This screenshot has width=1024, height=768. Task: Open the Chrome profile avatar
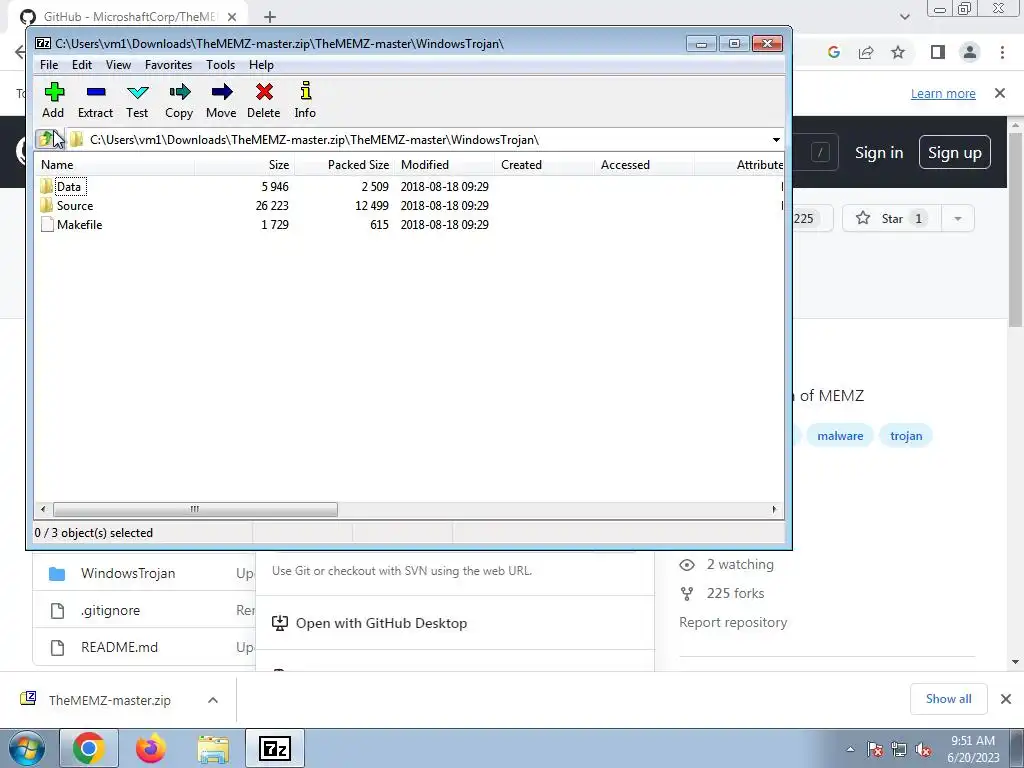point(970,52)
